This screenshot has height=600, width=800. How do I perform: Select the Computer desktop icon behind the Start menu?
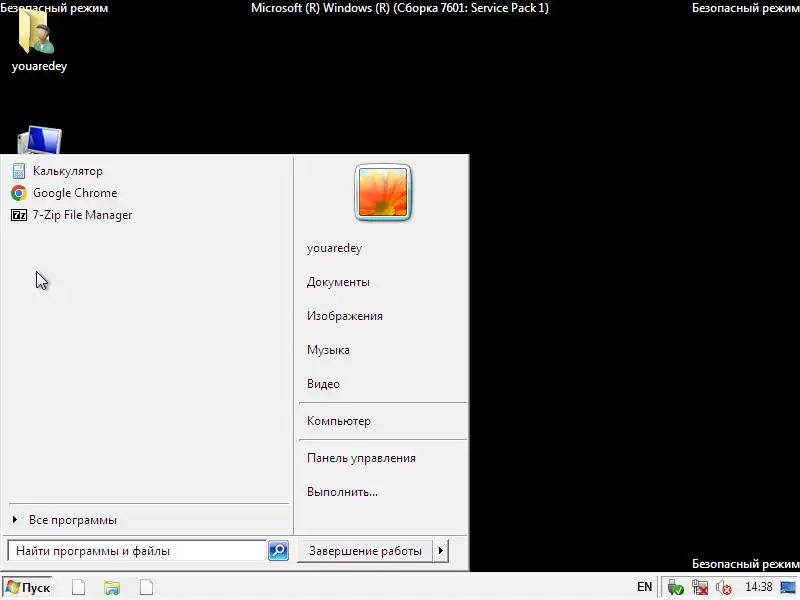click(x=40, y=140)
